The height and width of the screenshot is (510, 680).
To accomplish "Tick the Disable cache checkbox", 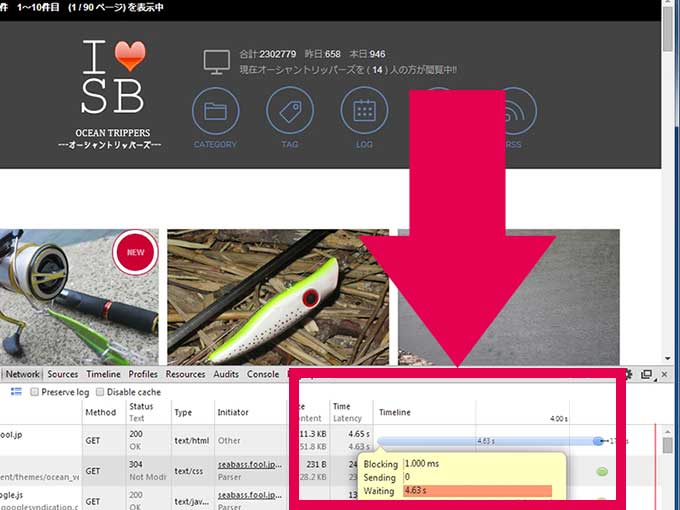I will pyautogui.click(x=99, y=392).
